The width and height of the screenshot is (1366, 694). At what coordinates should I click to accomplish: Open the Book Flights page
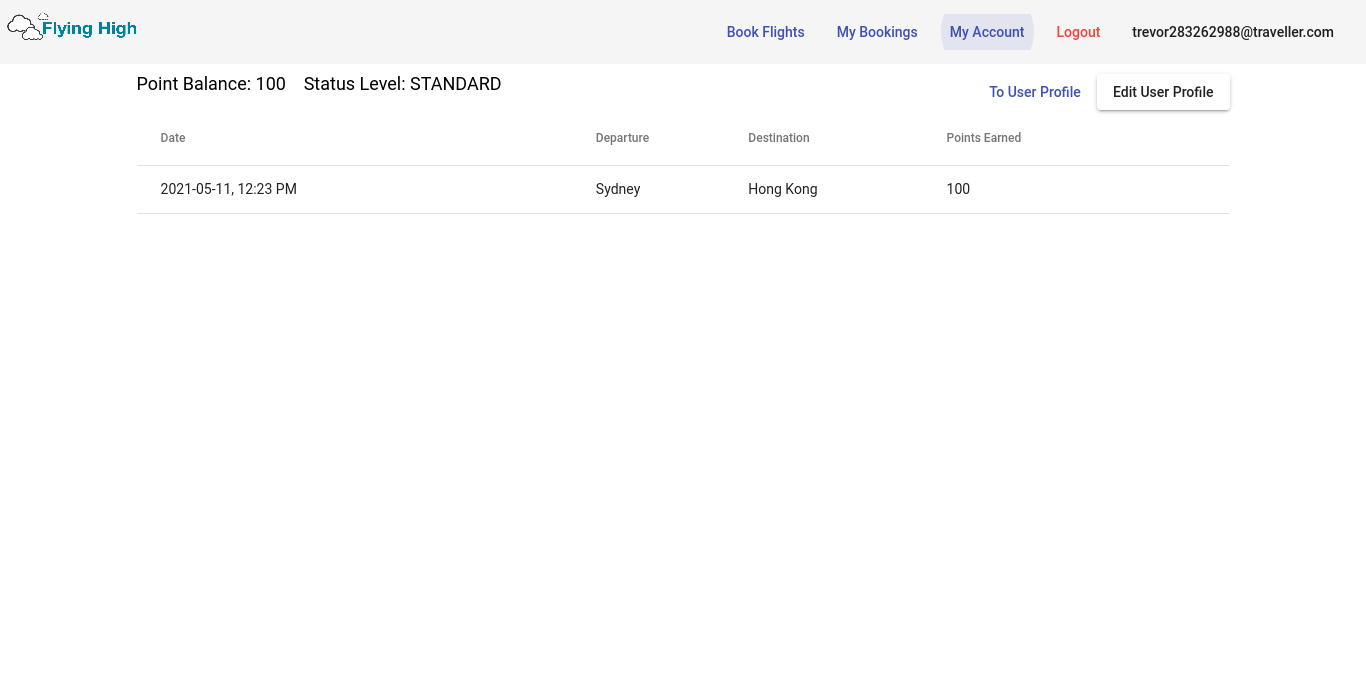(x=765, y=32)
